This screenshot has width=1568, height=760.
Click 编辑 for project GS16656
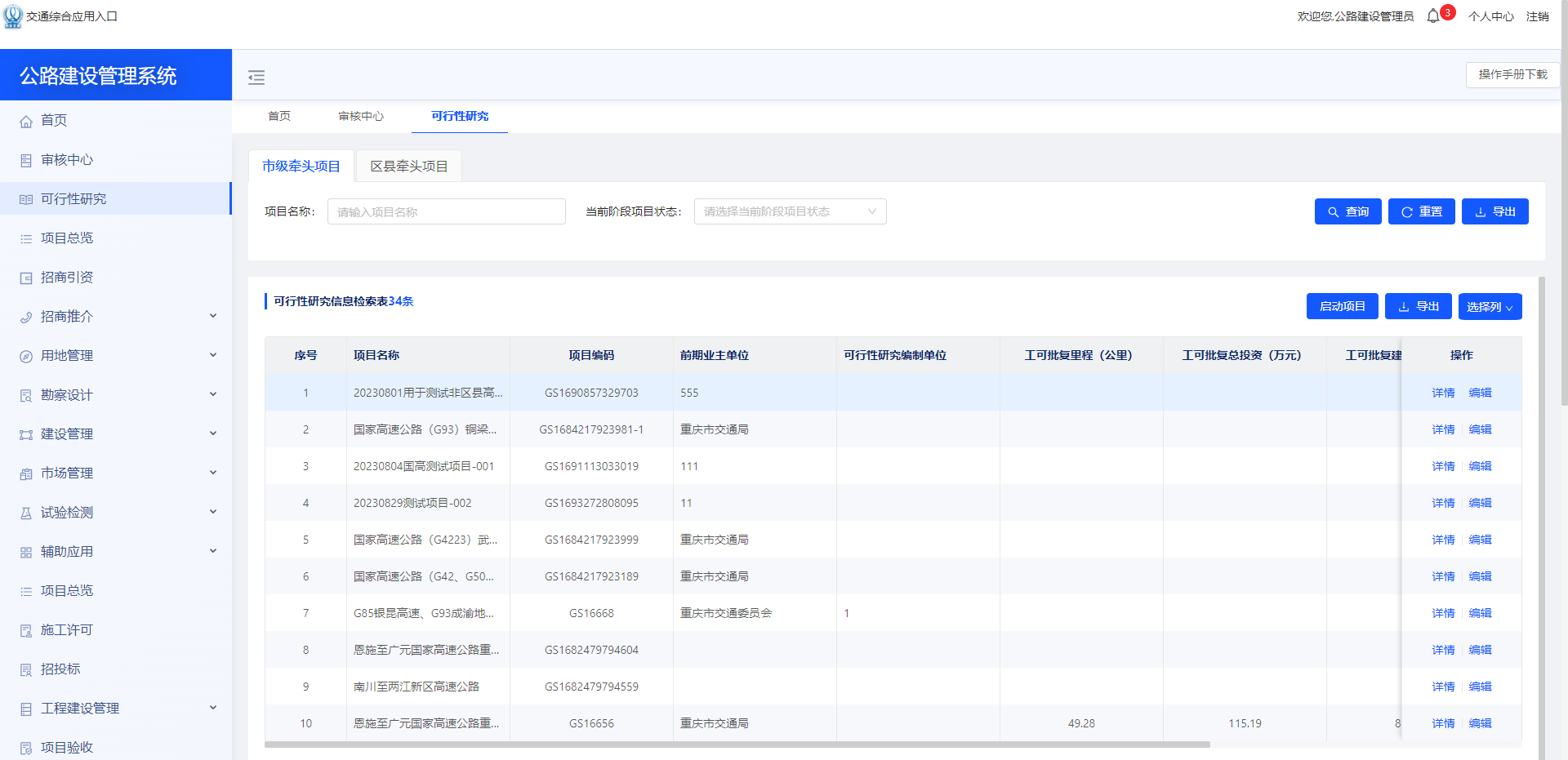pos(1480,723)
